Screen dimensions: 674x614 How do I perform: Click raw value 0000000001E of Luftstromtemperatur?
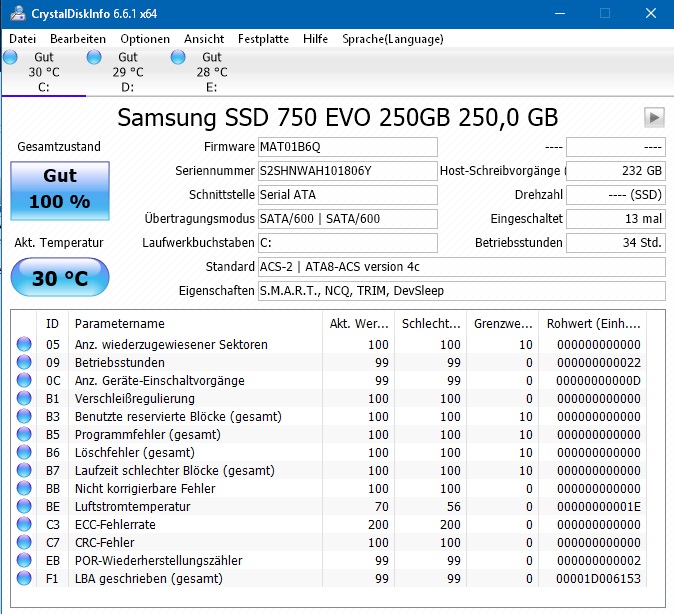(598, 507)
